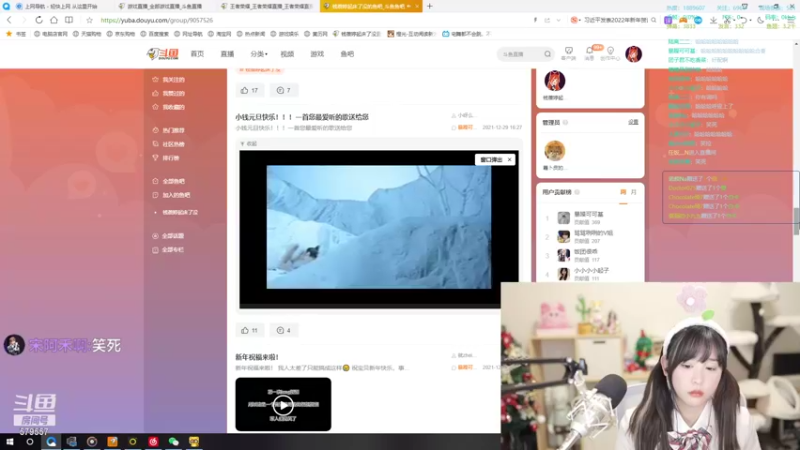Image resolution: width=800 pixels, height=450 pixels.
Task: Open reader mode book icon
Action: [x=69, y=20]
